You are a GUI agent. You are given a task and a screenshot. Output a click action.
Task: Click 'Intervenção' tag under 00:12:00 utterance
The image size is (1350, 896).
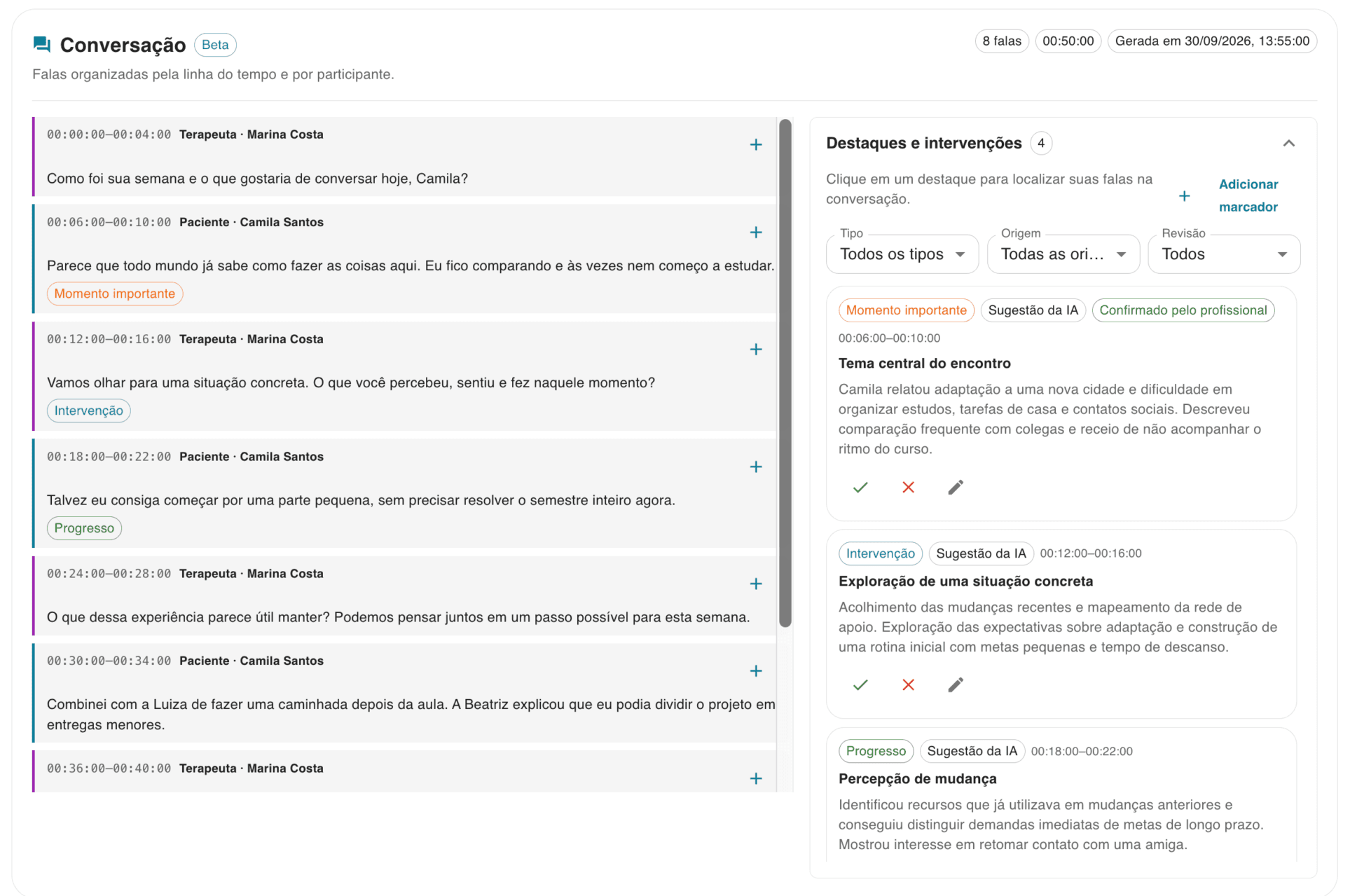[x=89, y=411]
